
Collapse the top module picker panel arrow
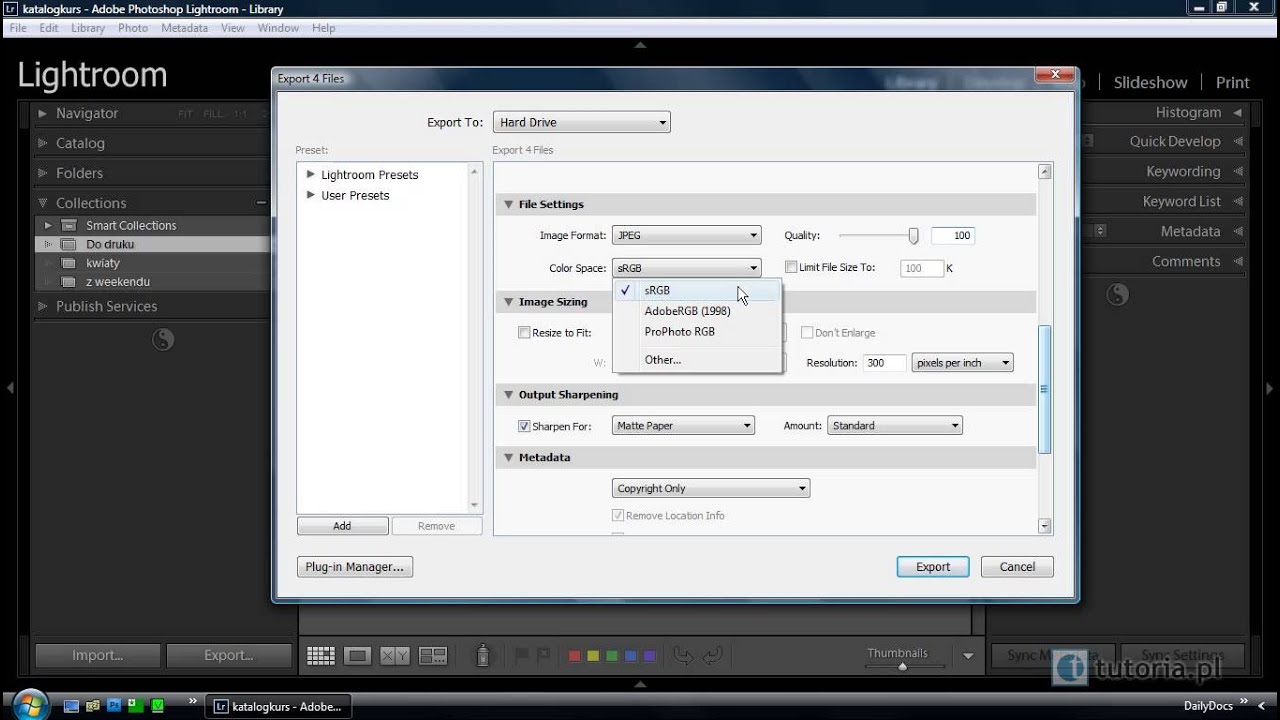(x=640, y=45)
